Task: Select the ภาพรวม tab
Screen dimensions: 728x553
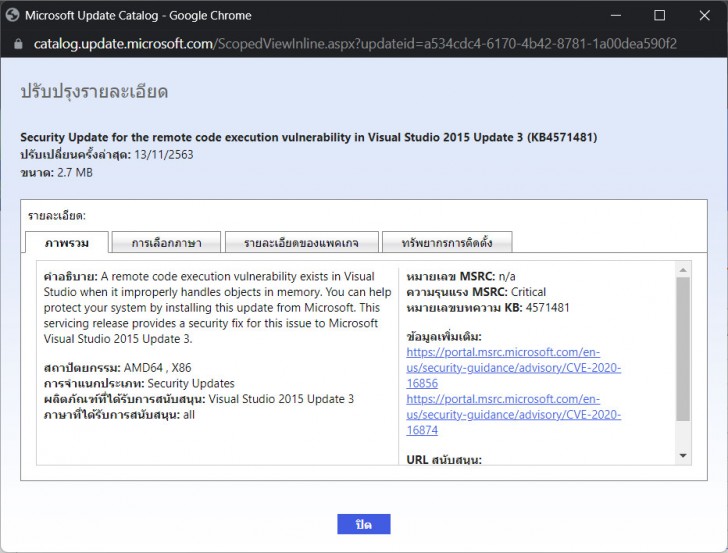Action: [x=67, y=242]
